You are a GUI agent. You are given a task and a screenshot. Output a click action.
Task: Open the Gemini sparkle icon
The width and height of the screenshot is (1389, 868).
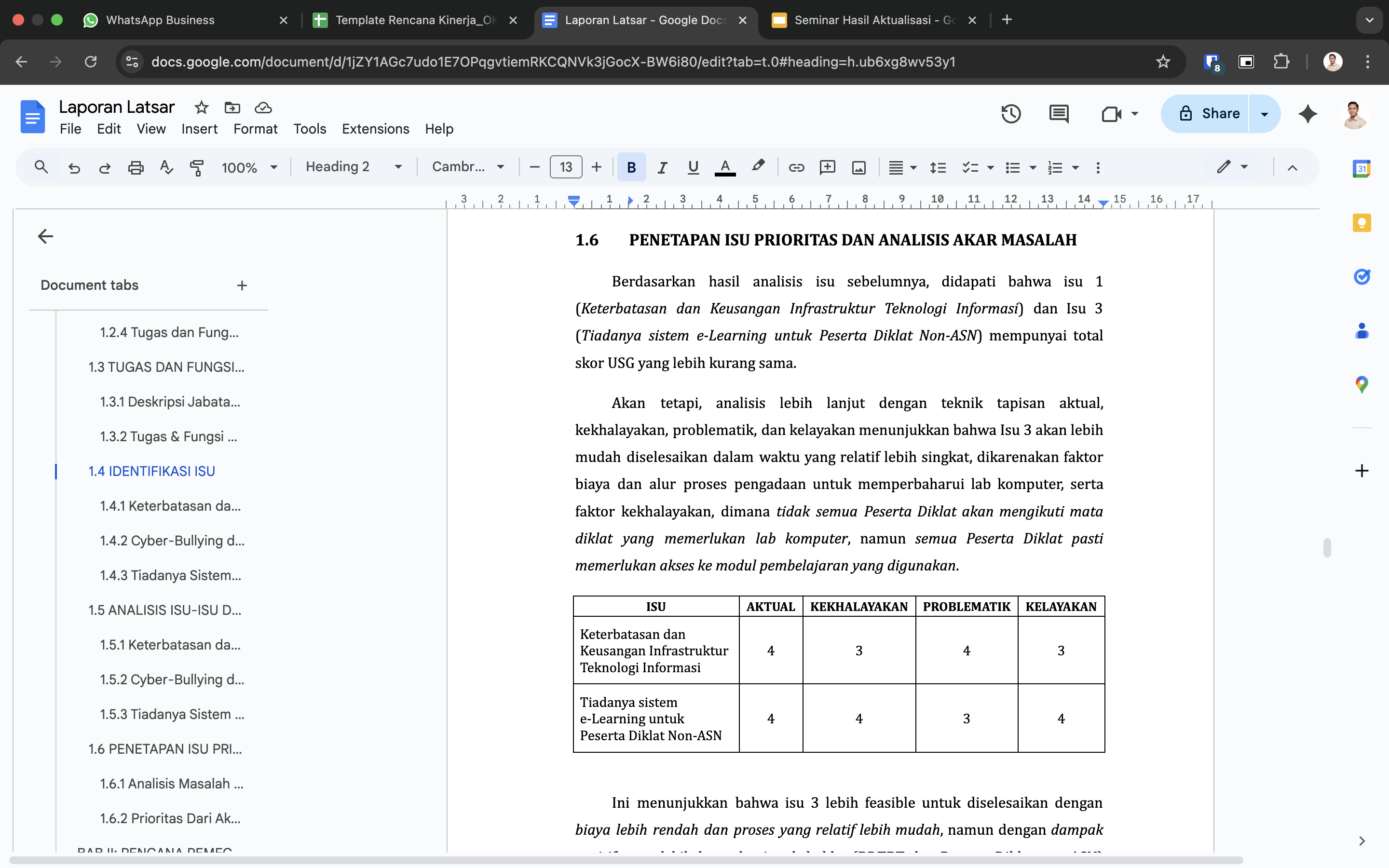pos(1307,114)
